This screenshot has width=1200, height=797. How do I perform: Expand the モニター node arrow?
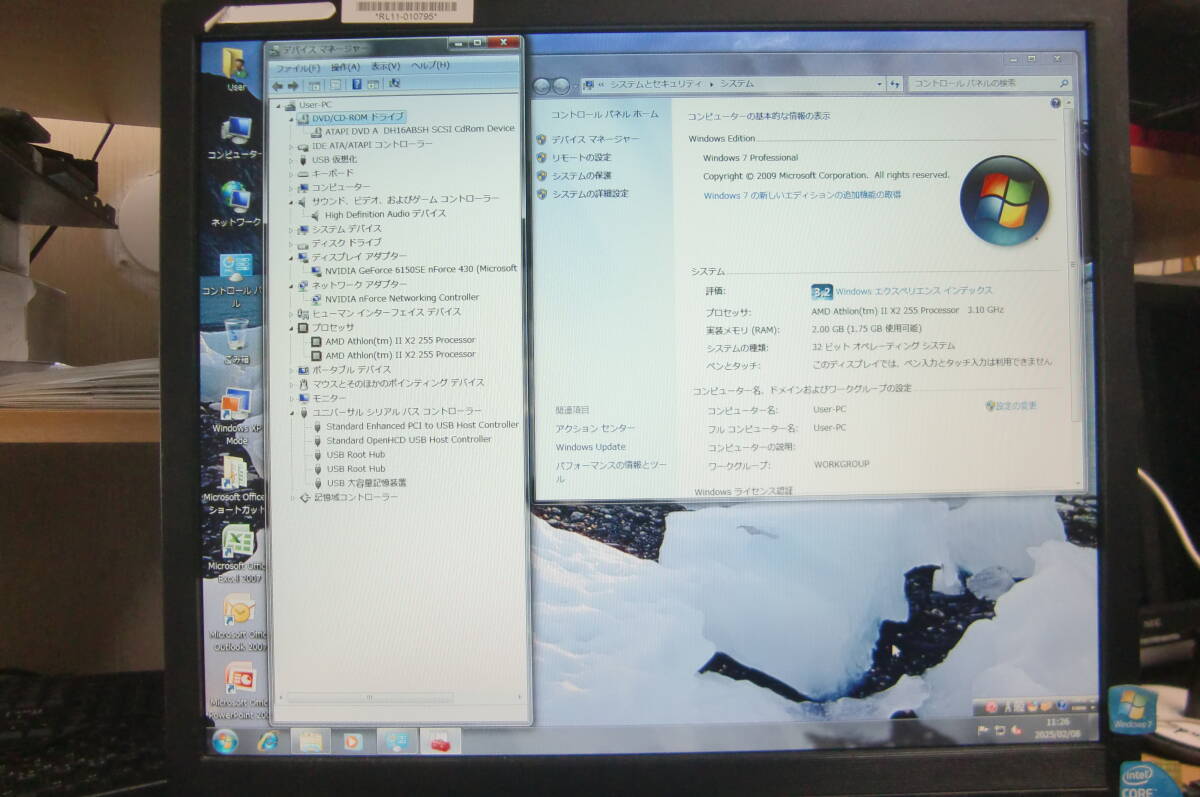click(x=293, y=398)
